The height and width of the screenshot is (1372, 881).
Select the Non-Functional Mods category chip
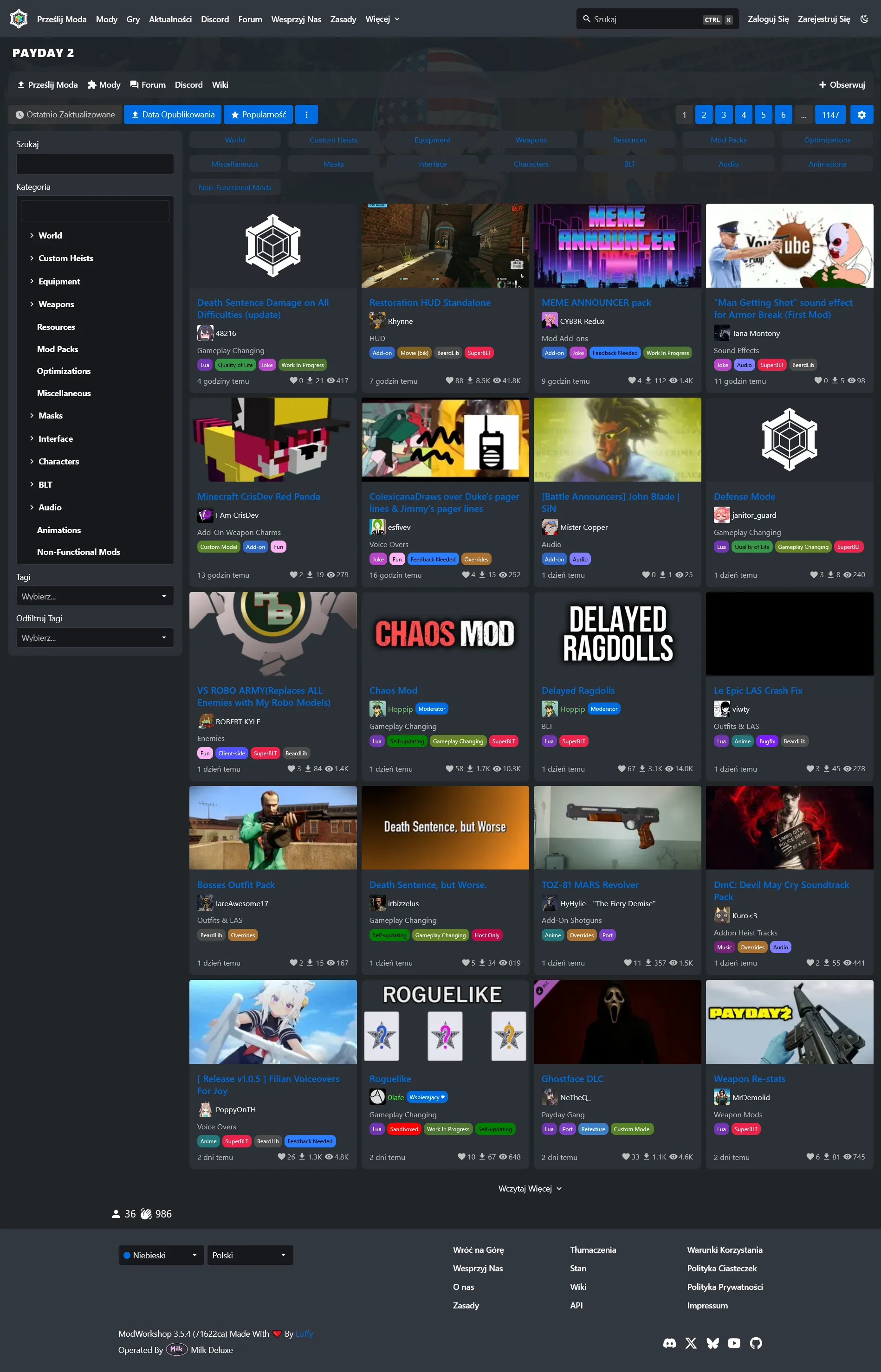click(234, 187)
